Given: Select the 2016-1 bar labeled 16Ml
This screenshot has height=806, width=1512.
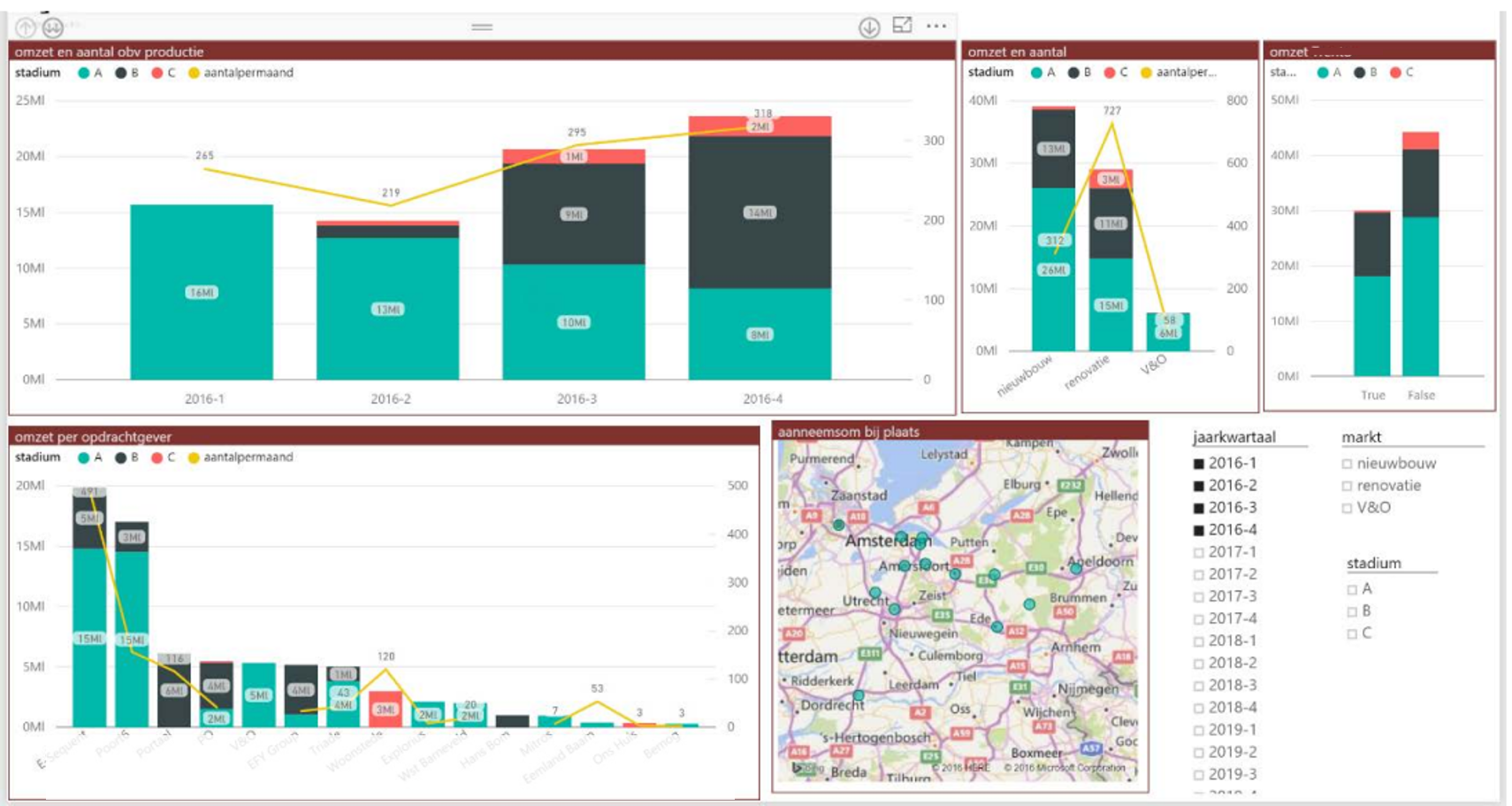Looking at the screenshot, I should coord(202,292).
